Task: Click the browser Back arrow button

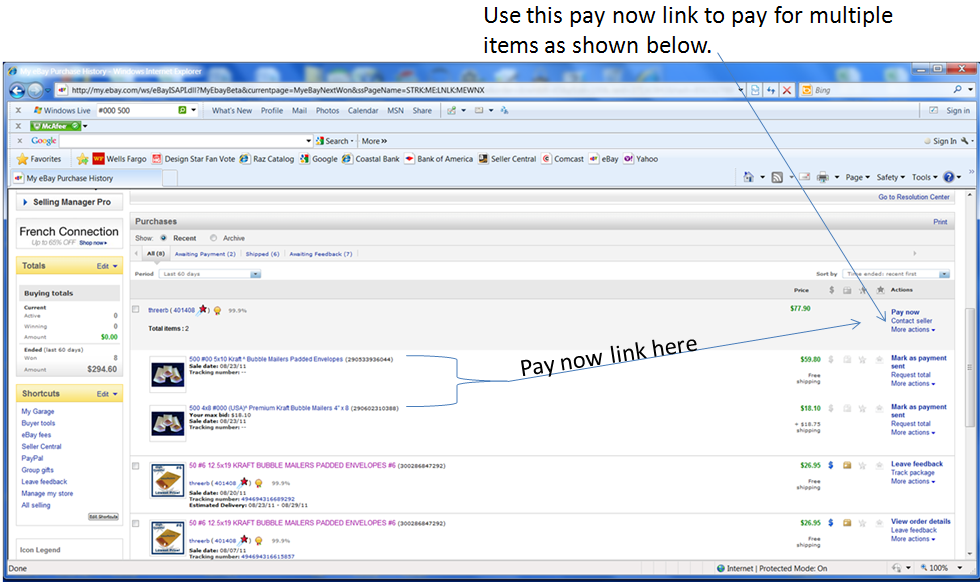Action: tap(20, 90)
